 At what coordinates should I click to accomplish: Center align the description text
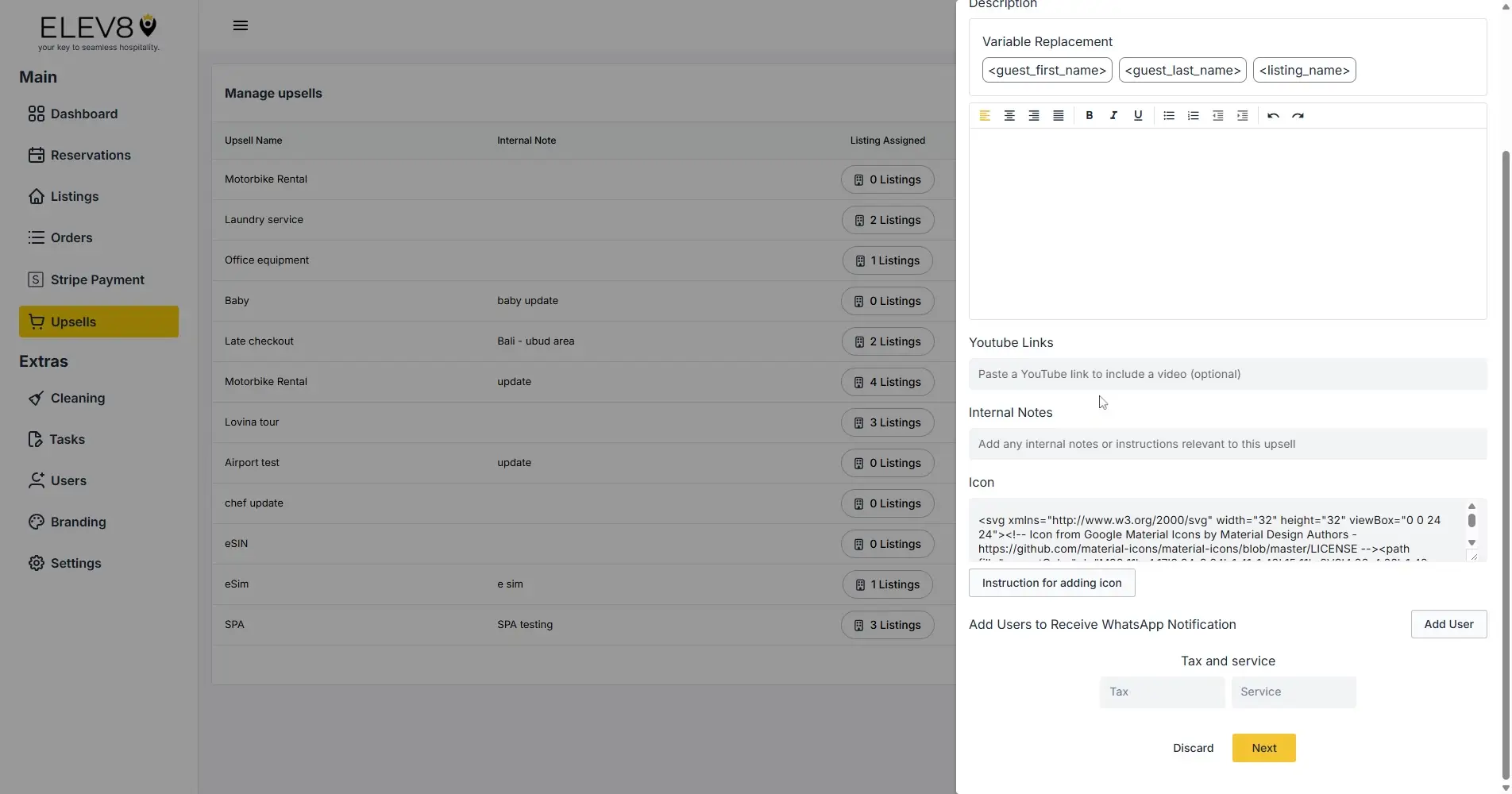tap(1009, 115)
